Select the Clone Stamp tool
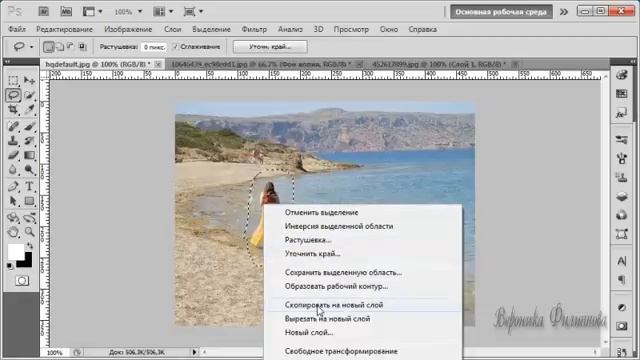This screenshot has height=360, width=640. tap(13, 141)
